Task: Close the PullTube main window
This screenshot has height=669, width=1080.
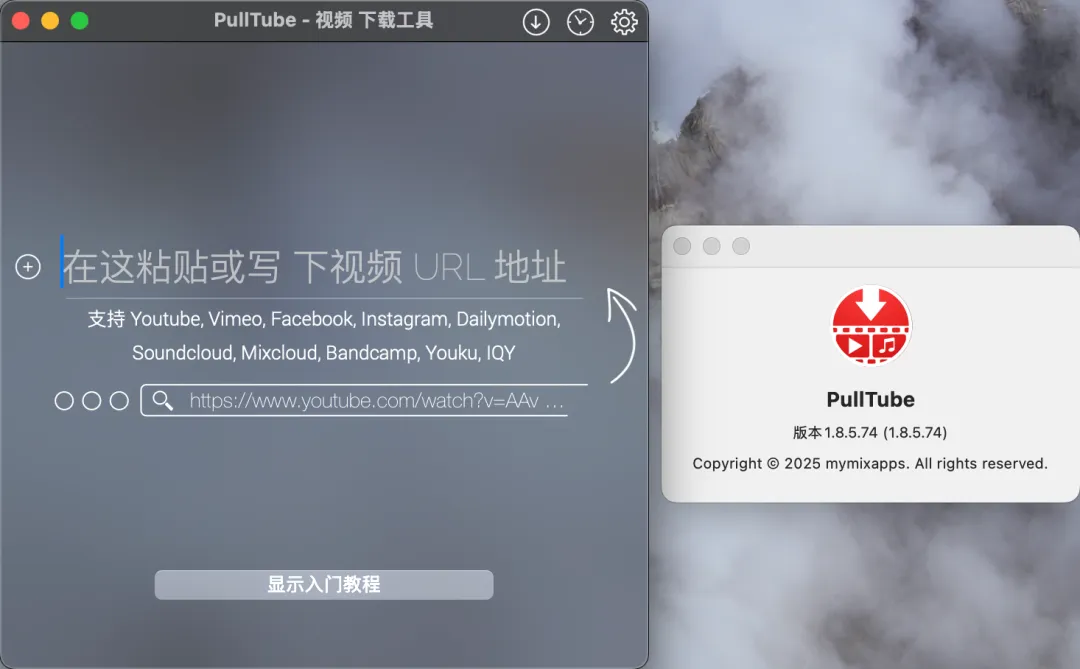Action: click(x=21, y=21)
